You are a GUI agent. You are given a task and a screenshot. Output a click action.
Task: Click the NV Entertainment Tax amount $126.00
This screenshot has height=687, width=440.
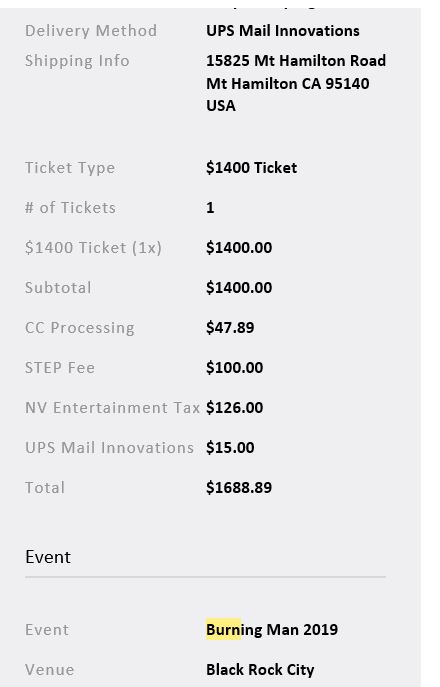coord(234,407)
